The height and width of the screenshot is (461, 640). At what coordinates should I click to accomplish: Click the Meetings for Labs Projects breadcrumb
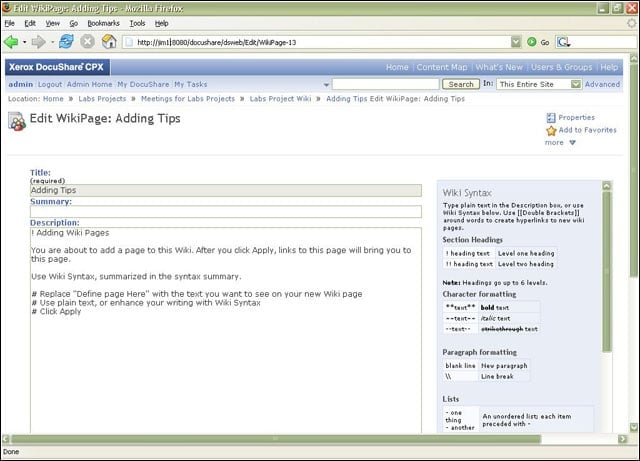pos(188,99)
